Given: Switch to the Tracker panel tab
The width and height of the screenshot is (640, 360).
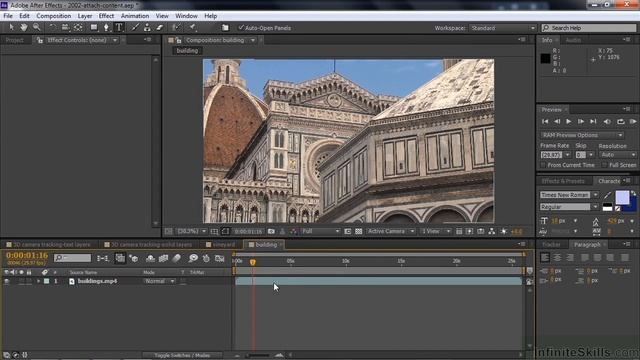Looking at the screenshot, I should coord(551,244).
